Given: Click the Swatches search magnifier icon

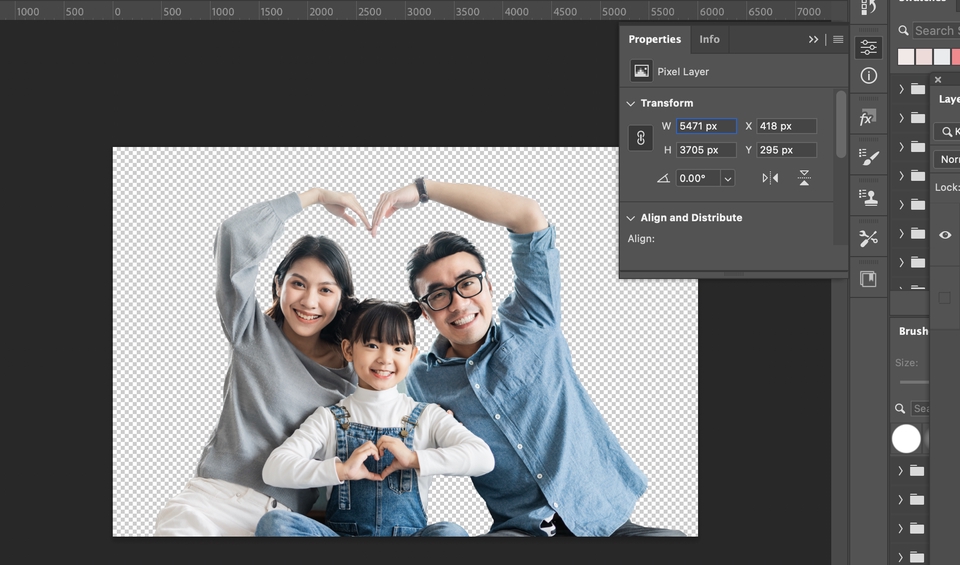Looking at the screenshot, I should [x=903, y=31].
